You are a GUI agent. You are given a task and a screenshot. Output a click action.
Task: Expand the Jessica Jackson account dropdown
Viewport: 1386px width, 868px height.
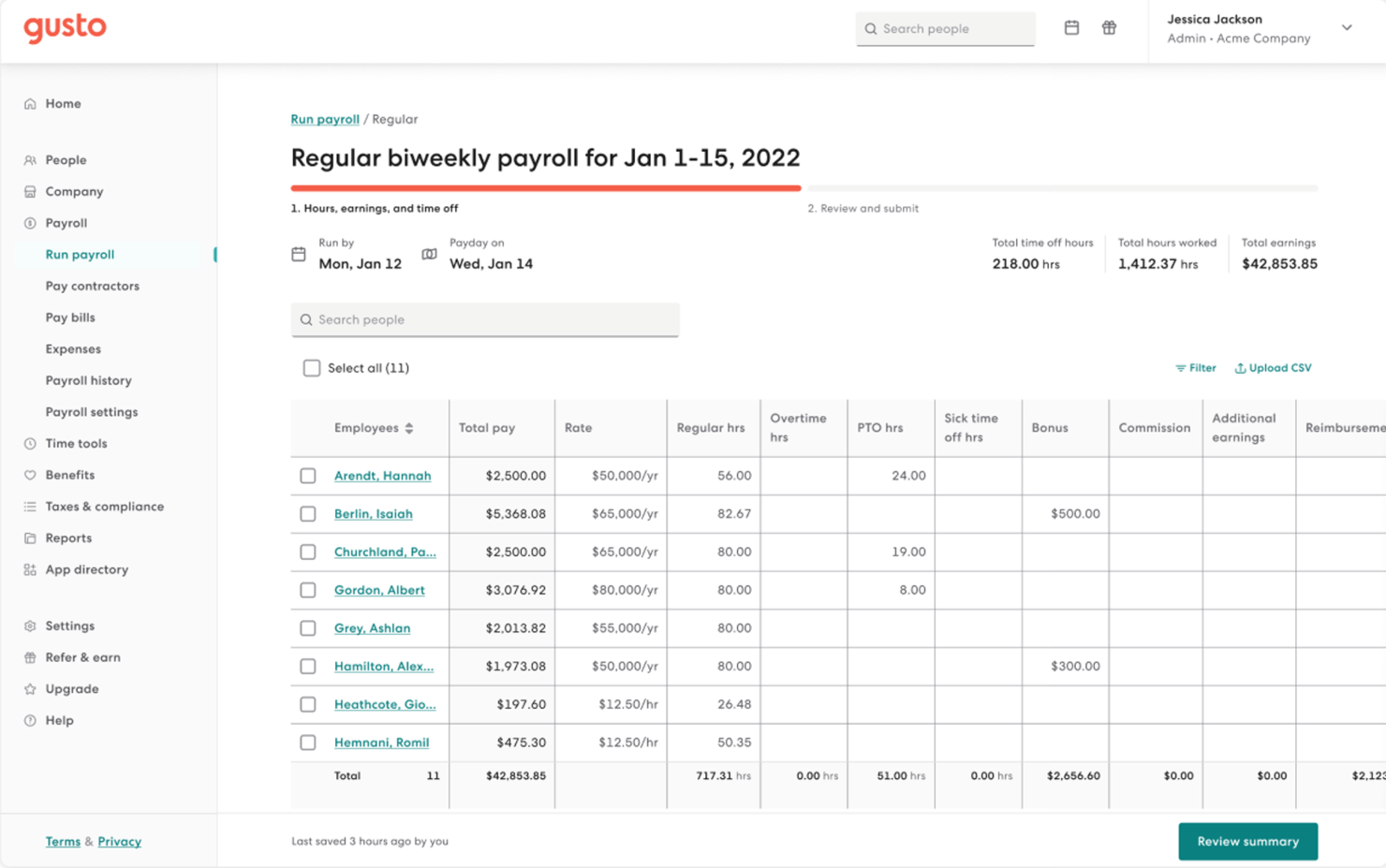click(1347, 28)
